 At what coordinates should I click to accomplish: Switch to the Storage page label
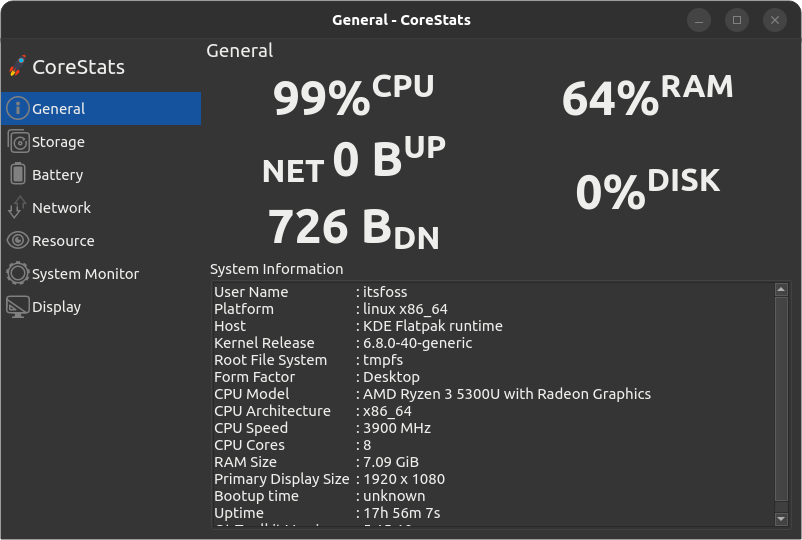click(58, 142)
